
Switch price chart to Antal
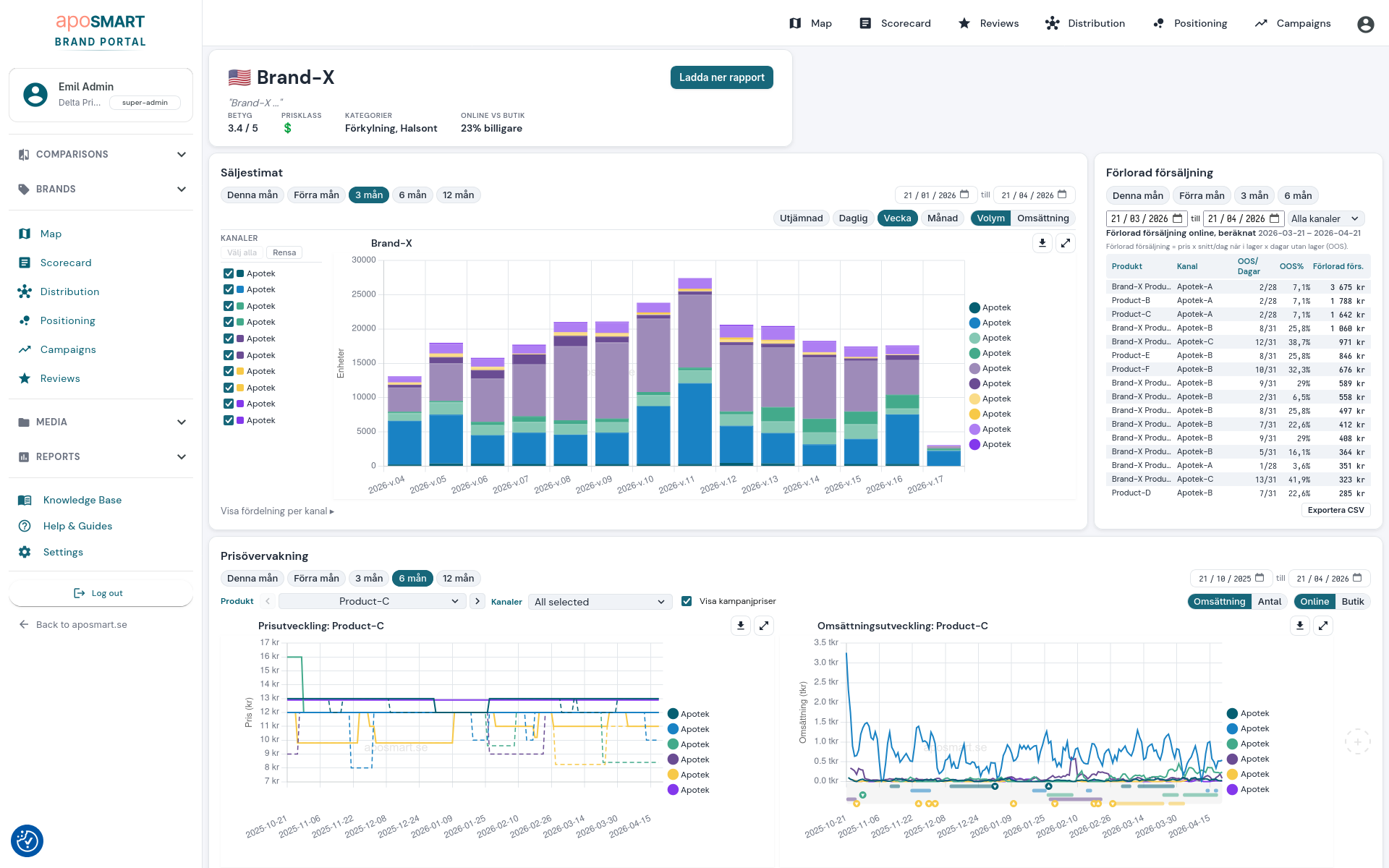[x=1269, y=602]
